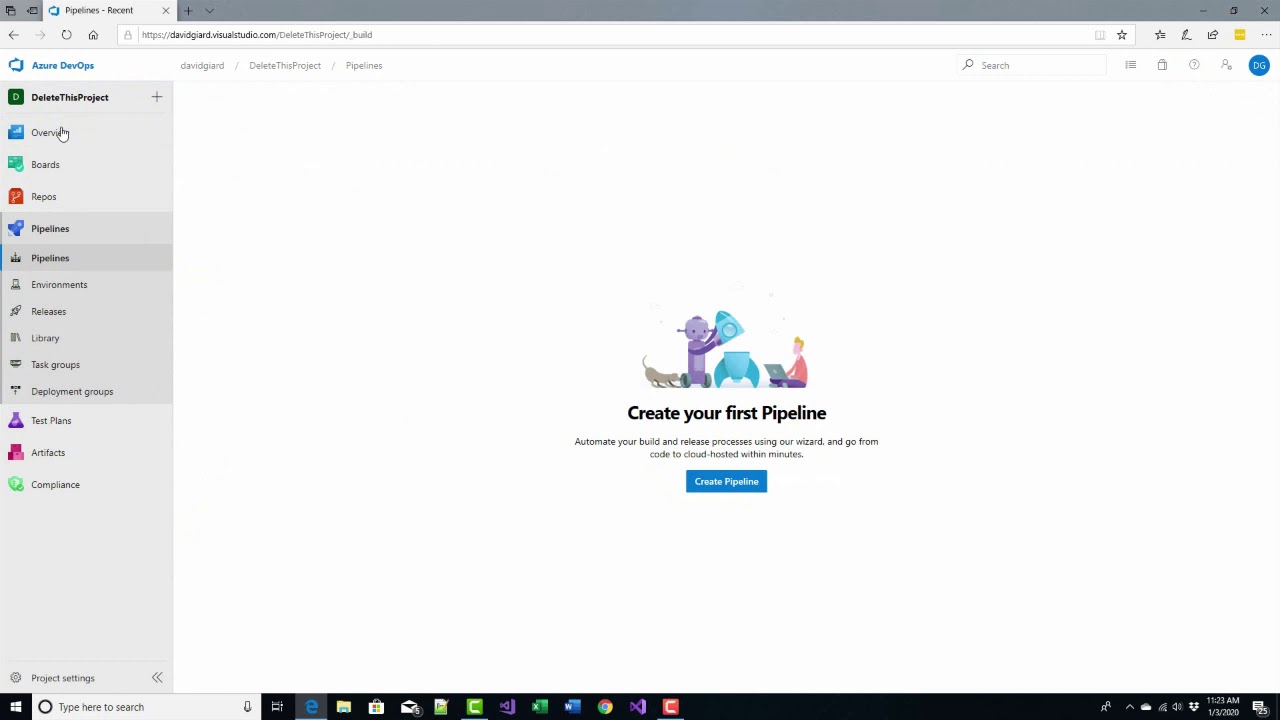
Task: Click the yellow extension icon
Action: [x=1239, y=35]
